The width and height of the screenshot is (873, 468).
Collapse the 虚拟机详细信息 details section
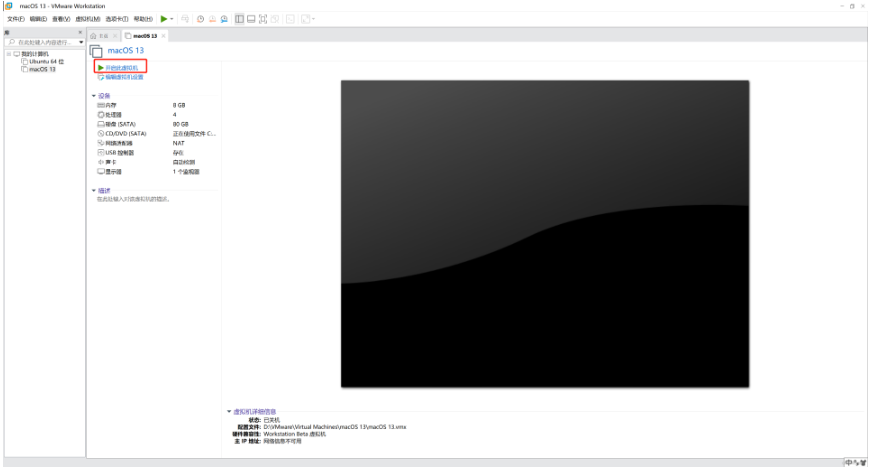click(229, 411)
